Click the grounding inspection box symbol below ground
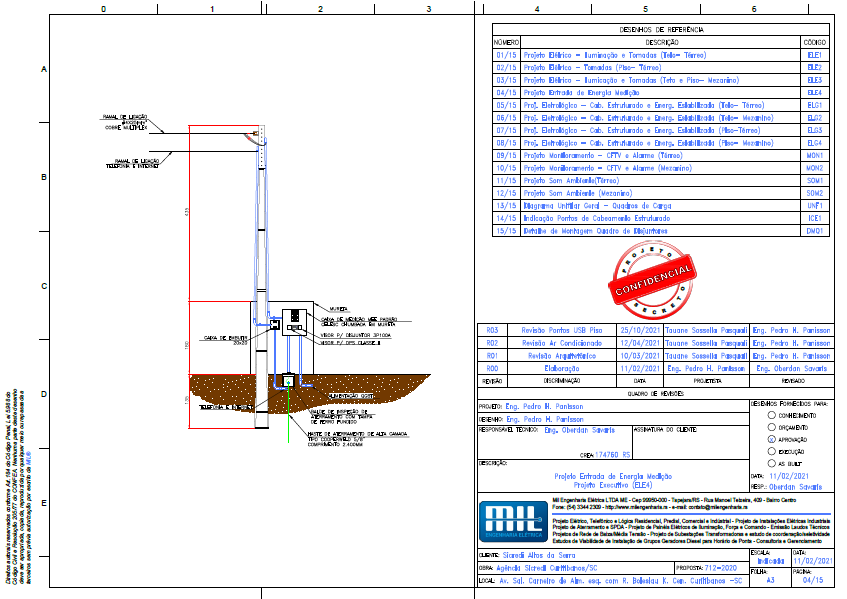This screenshot has width=847, height=599. pyautogui.click(x=288, y=381)
